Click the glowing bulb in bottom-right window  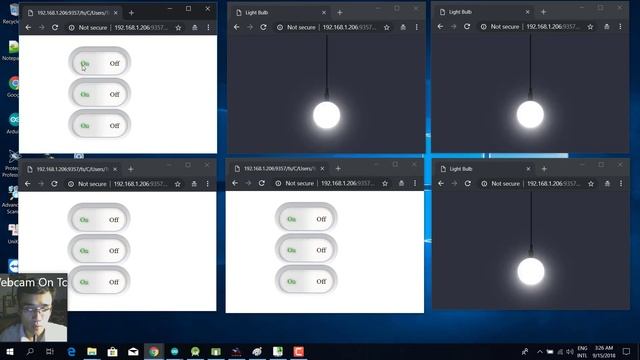531,271
